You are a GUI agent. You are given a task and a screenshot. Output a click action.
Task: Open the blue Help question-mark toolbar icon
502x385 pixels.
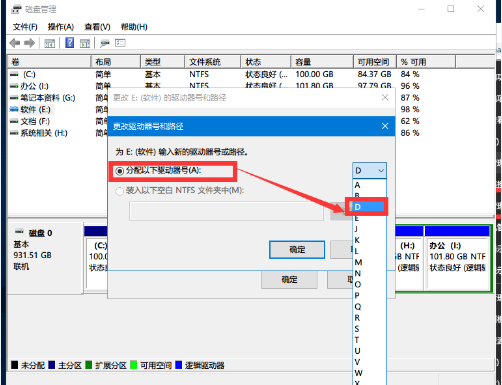pyautogui.click(x=70, y=43)
